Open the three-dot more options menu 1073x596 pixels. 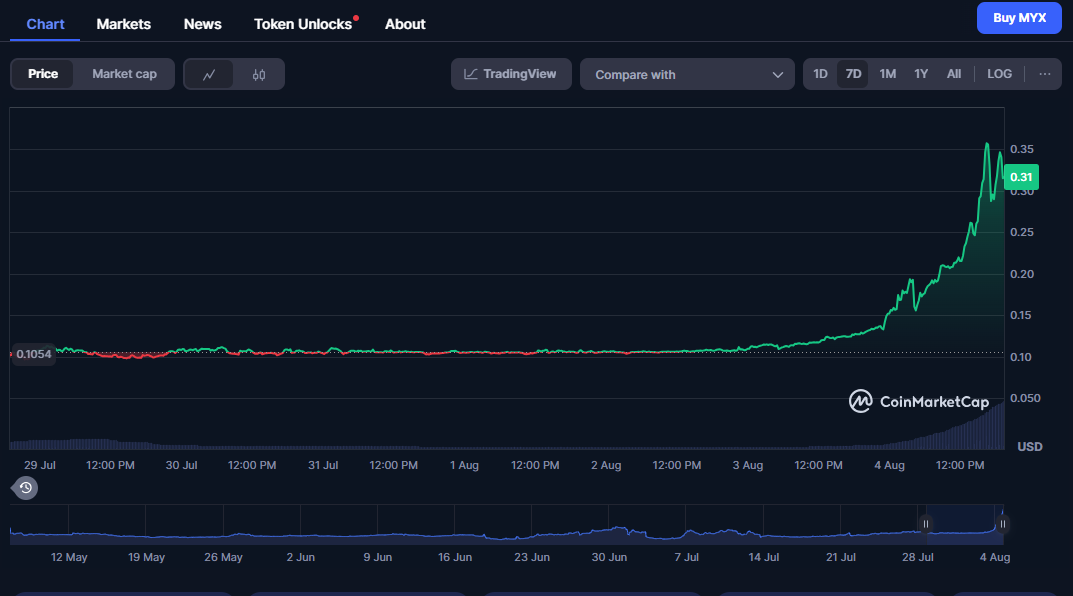coord(1044,74)
